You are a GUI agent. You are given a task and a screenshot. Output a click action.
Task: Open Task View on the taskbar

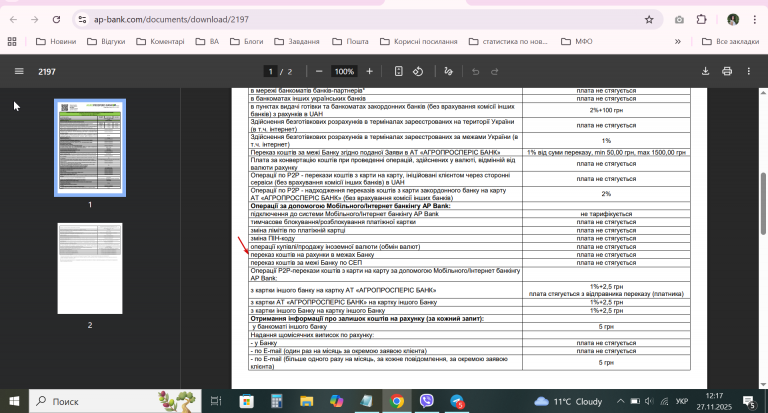(x=216, y=401)
